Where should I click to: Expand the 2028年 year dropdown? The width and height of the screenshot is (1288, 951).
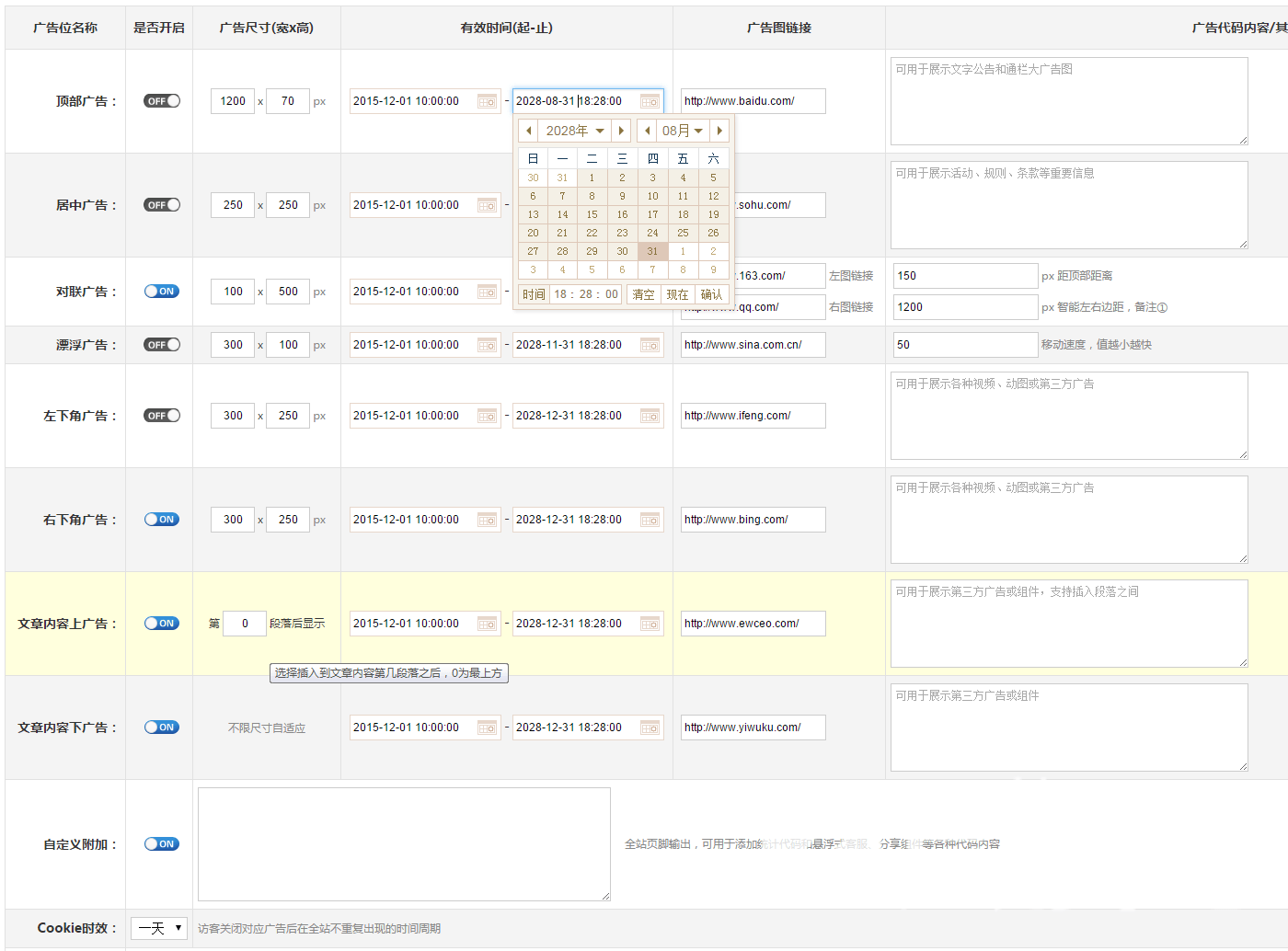pos(575,131)
